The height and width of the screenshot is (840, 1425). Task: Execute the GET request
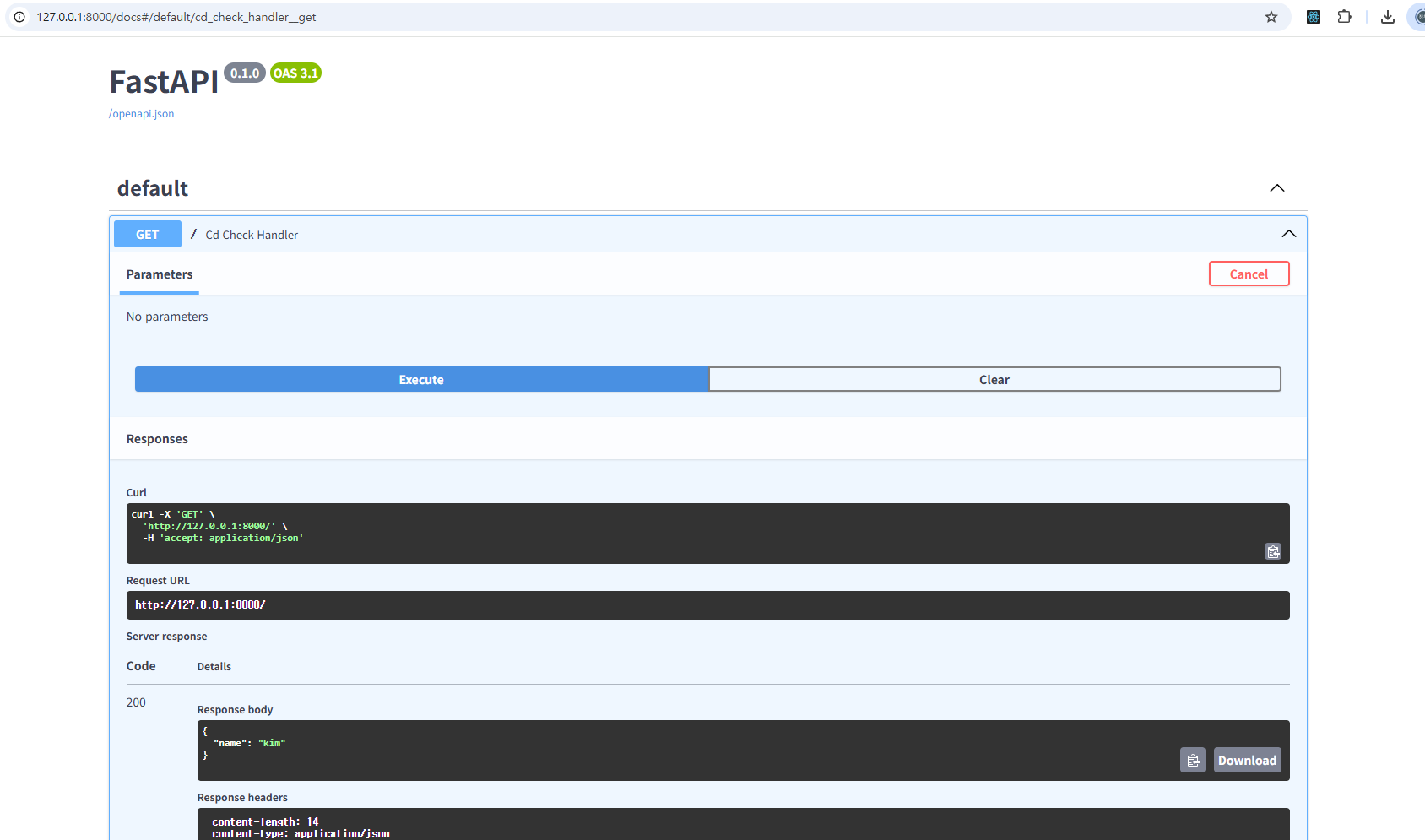pyautogui.click(x=422, y=380)
